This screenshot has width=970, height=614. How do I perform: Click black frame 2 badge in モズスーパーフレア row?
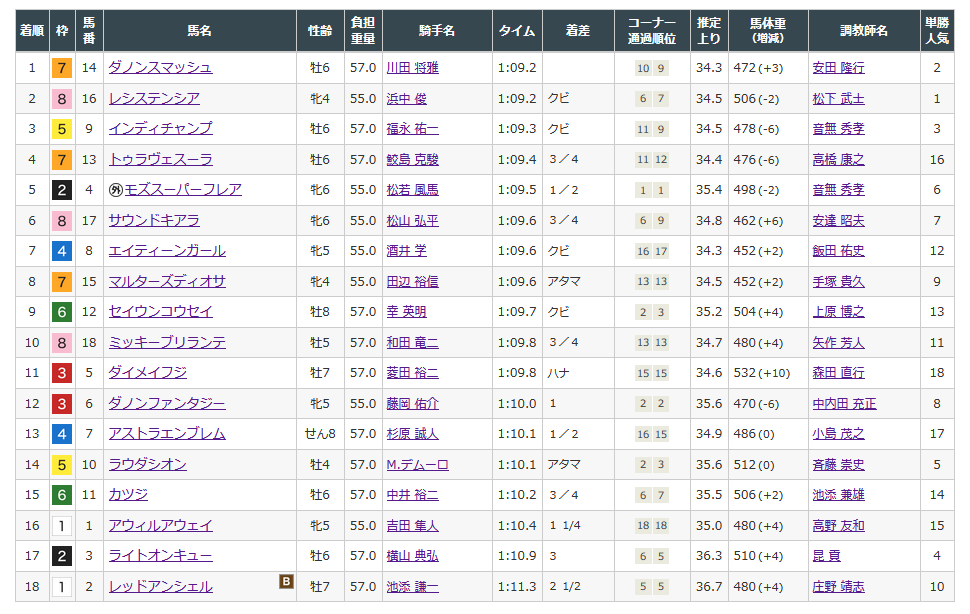[62, 190]
